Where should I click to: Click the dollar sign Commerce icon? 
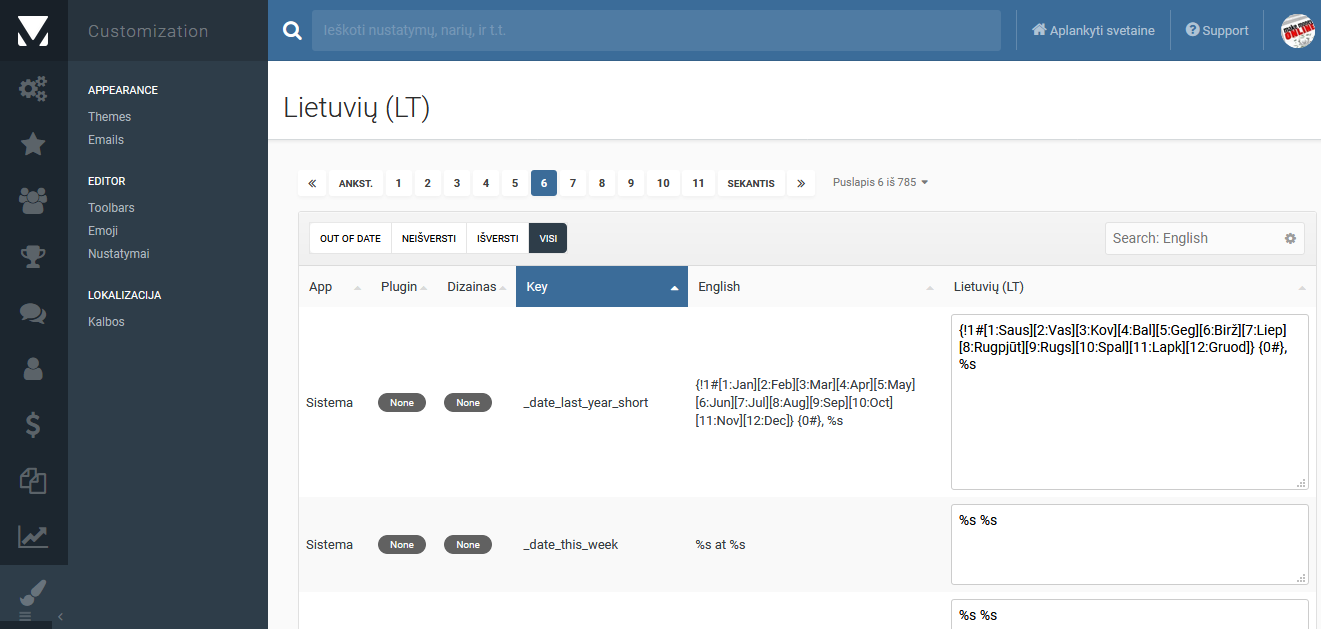(33, 425)
